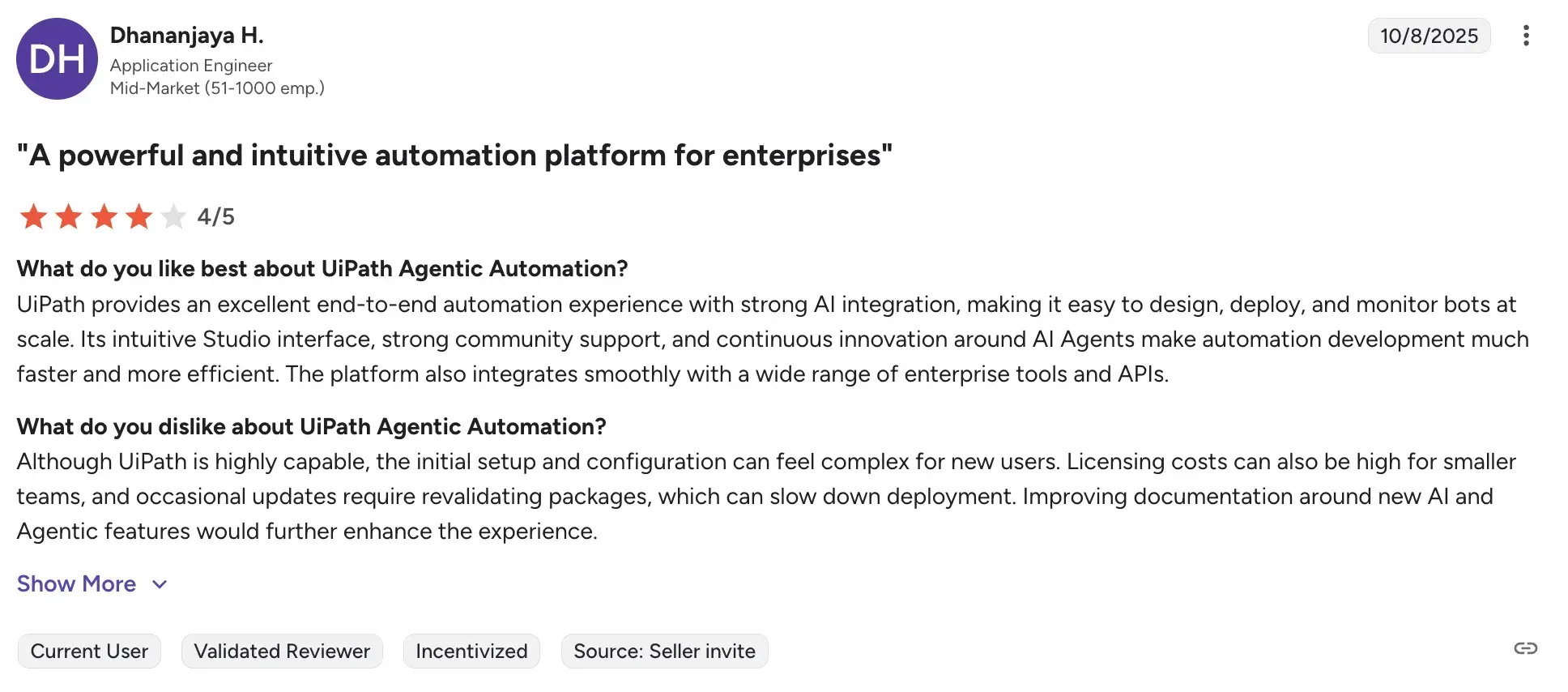Click the 10/8/2025 date badge
Image resolution: width=1568 pixels, height=692 pixels.
[x=1429, y=36]
